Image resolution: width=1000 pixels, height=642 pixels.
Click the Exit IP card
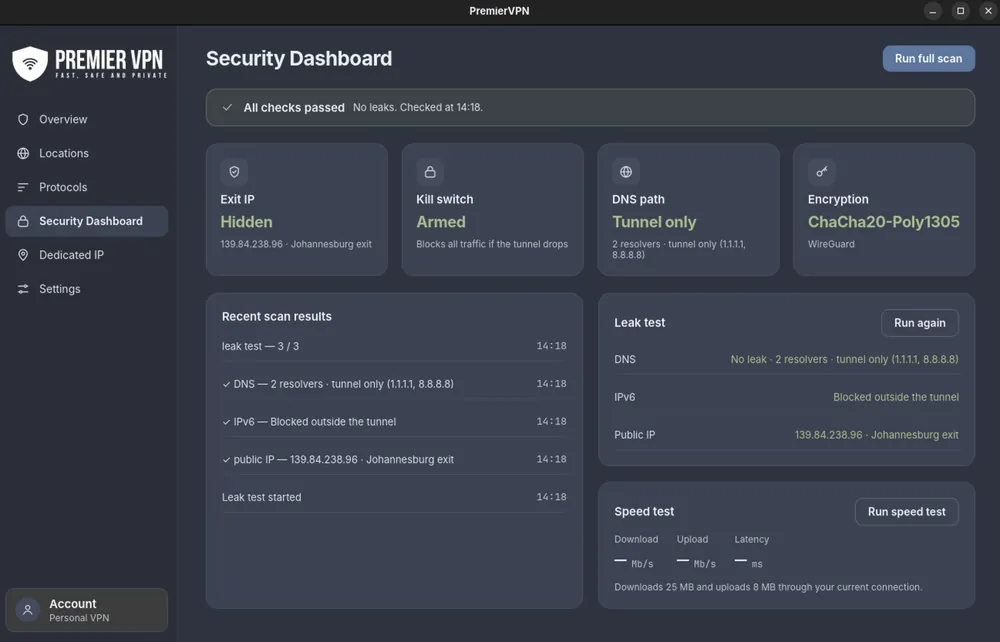297,210
